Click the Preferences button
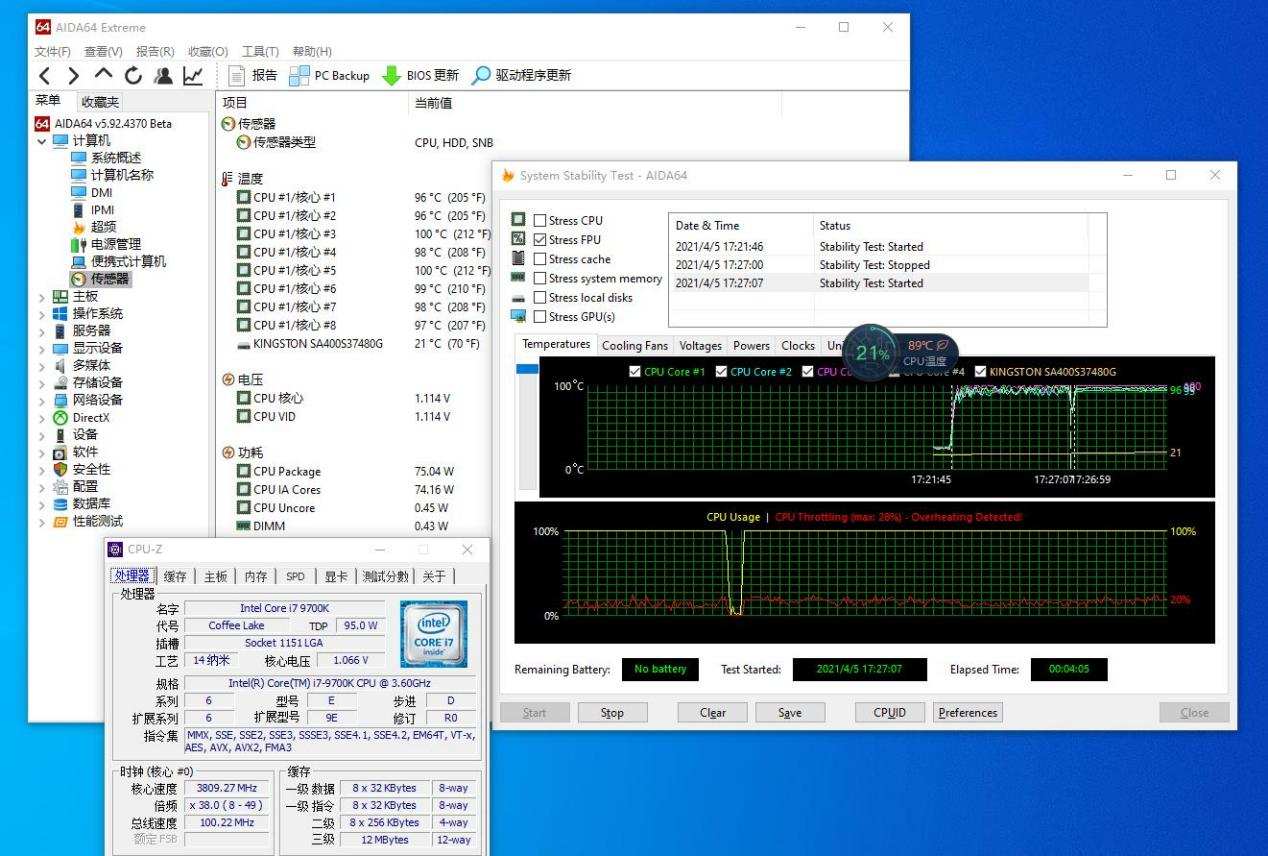1268x856 pixels. pos(967,713)
